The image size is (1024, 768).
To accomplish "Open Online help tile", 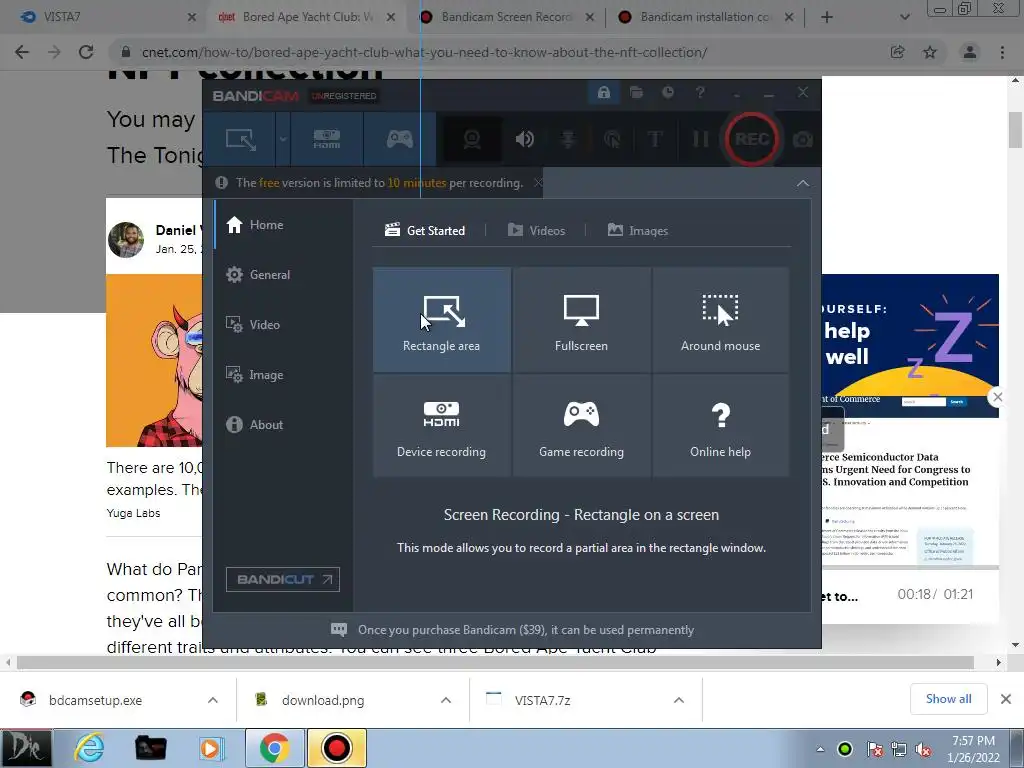I will click(720, 425).
